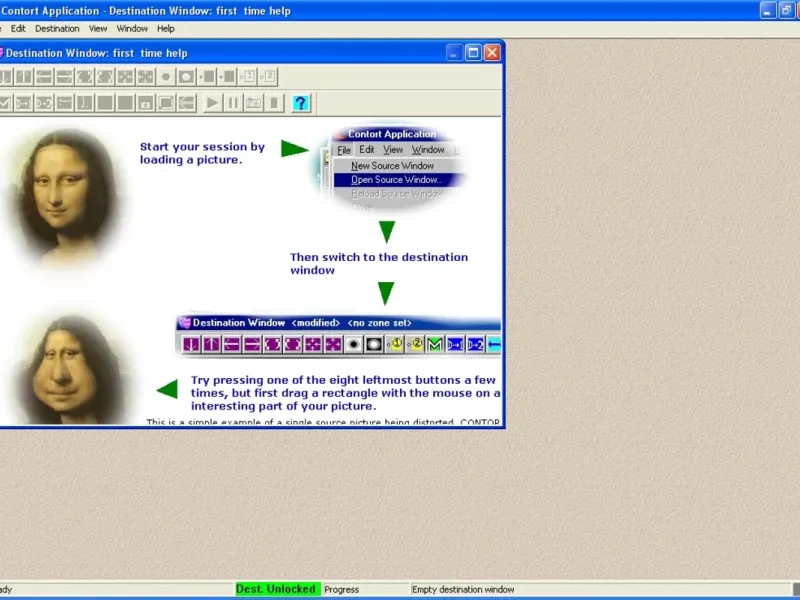Click the Progress field in status bar
800x600 pixels.
365,589
